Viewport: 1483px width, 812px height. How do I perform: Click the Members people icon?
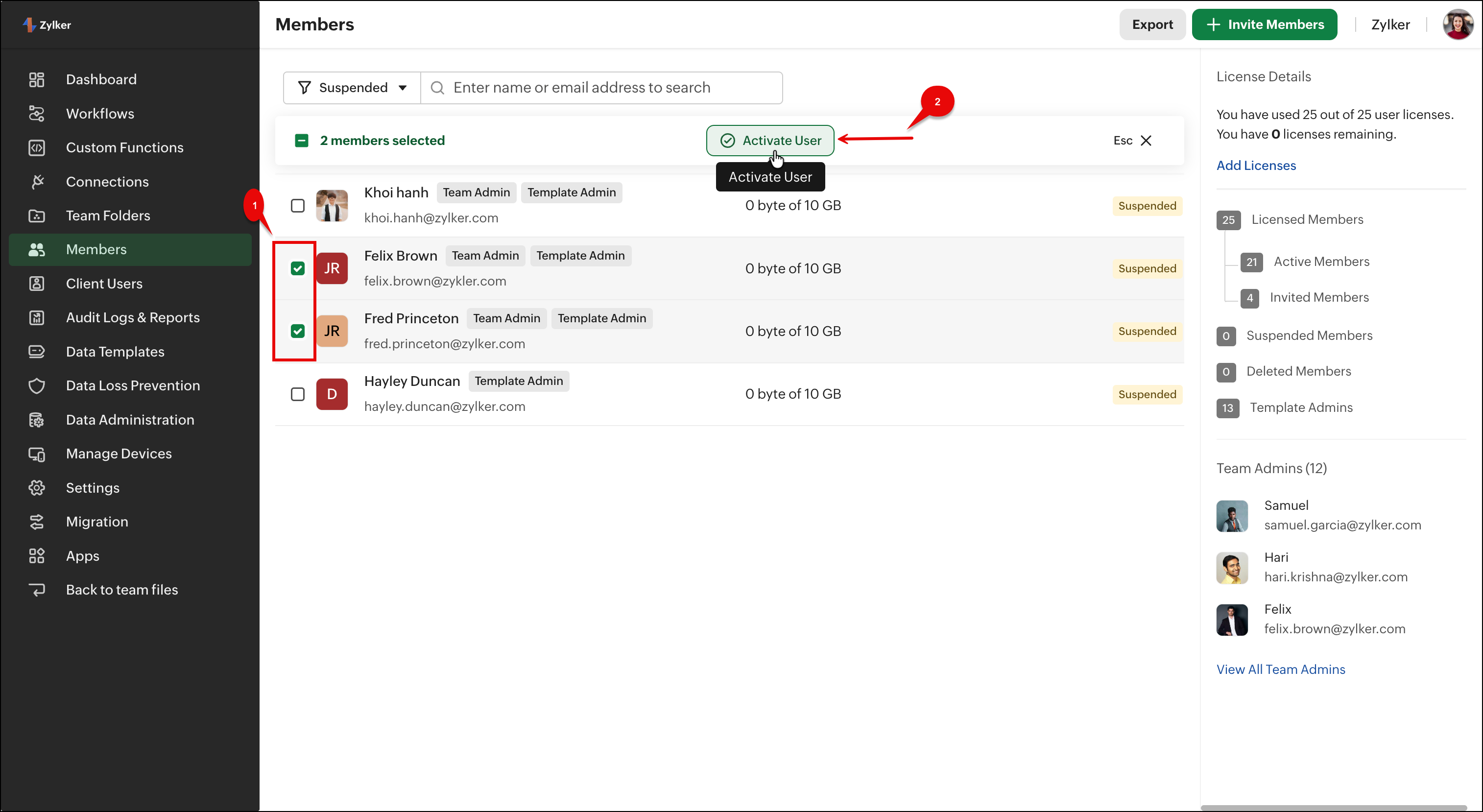(x=37, y=250)
